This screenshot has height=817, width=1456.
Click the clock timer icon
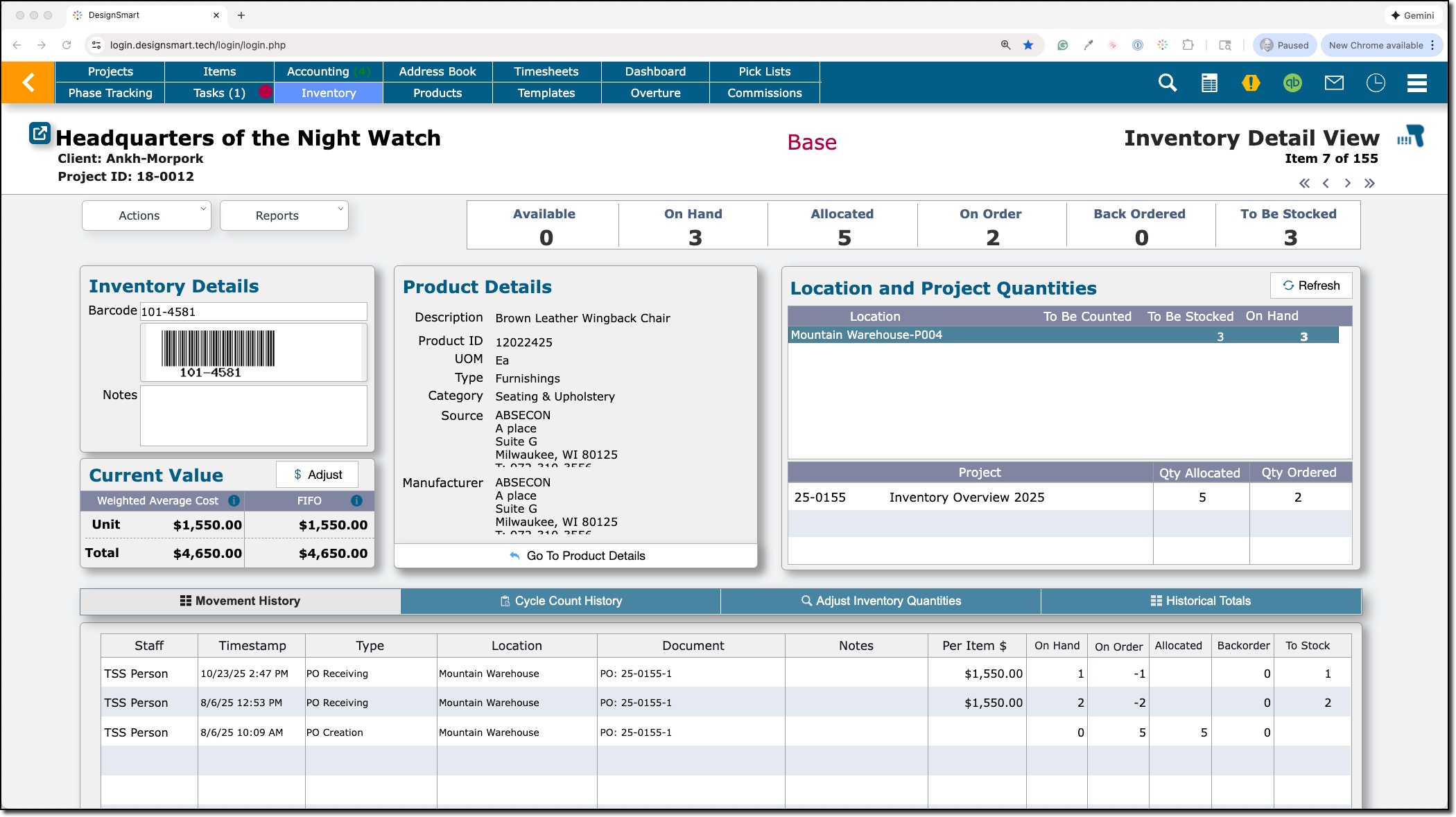pos(1376,83)
